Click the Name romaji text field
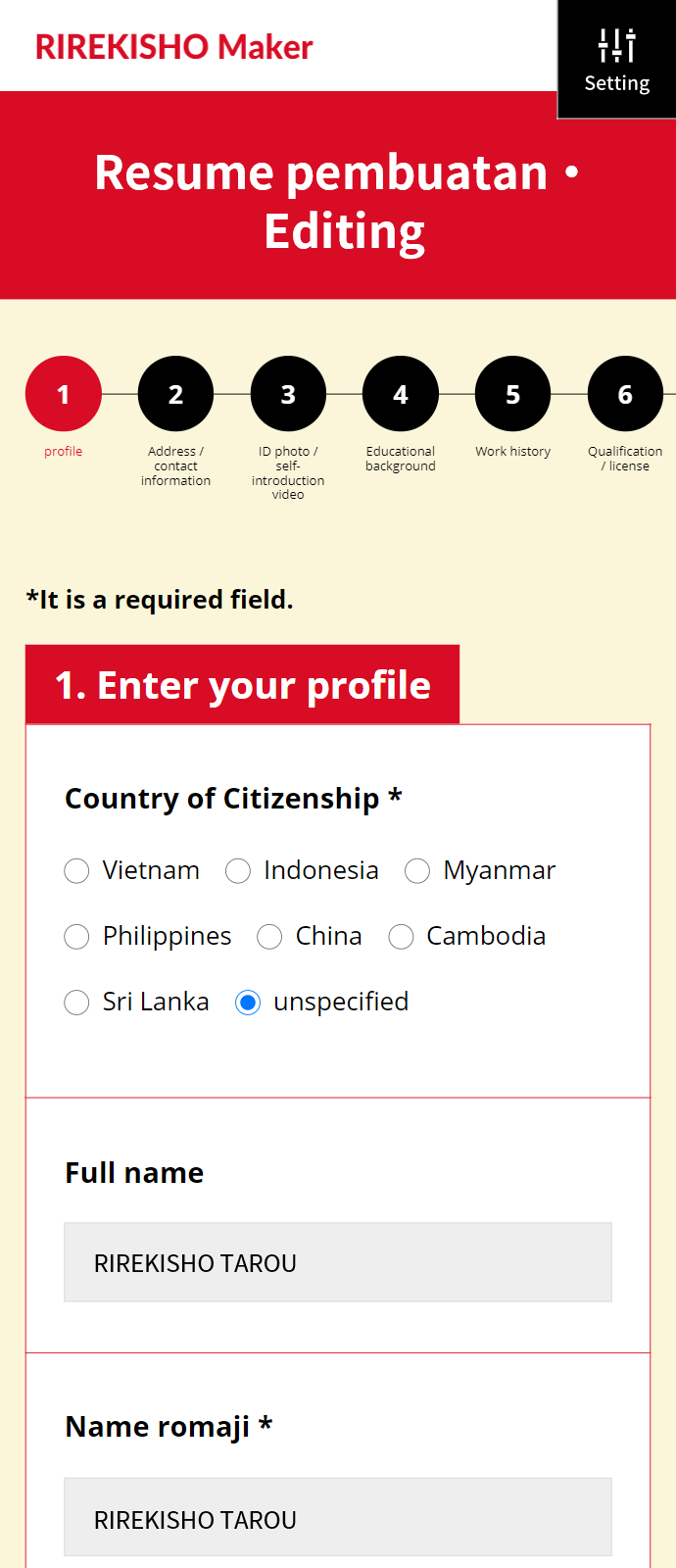Image resolution: width=676 pixels, height=1568 pixels. (x=338, y=1517)
